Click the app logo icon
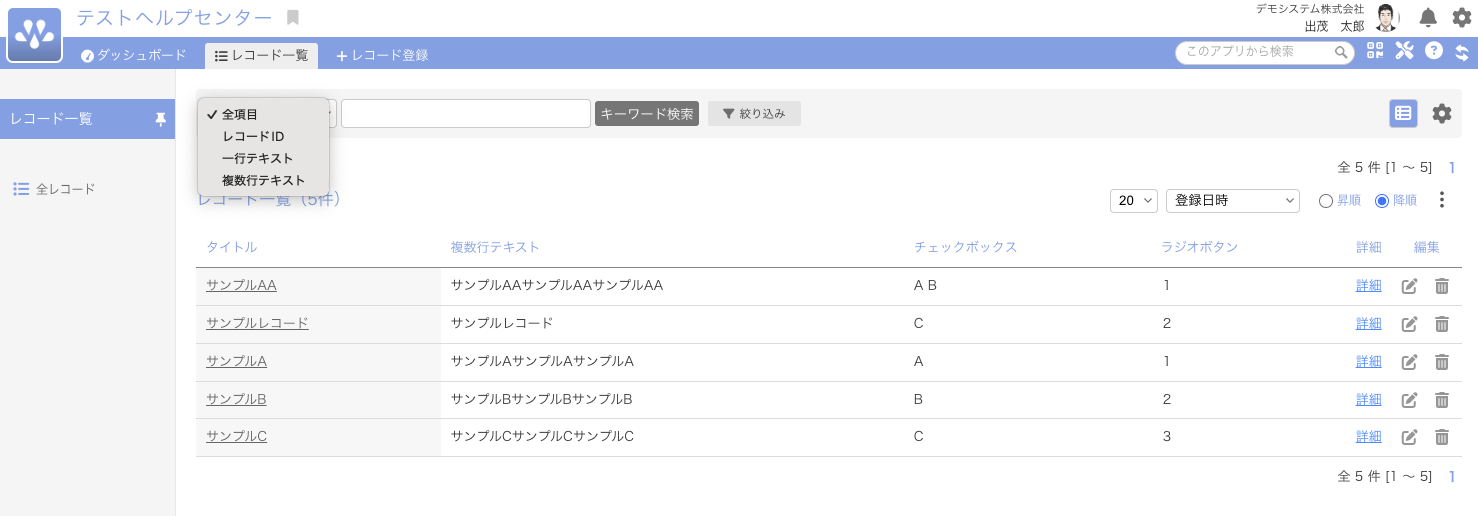The image size is (1478, 516). tap(35, 35)
